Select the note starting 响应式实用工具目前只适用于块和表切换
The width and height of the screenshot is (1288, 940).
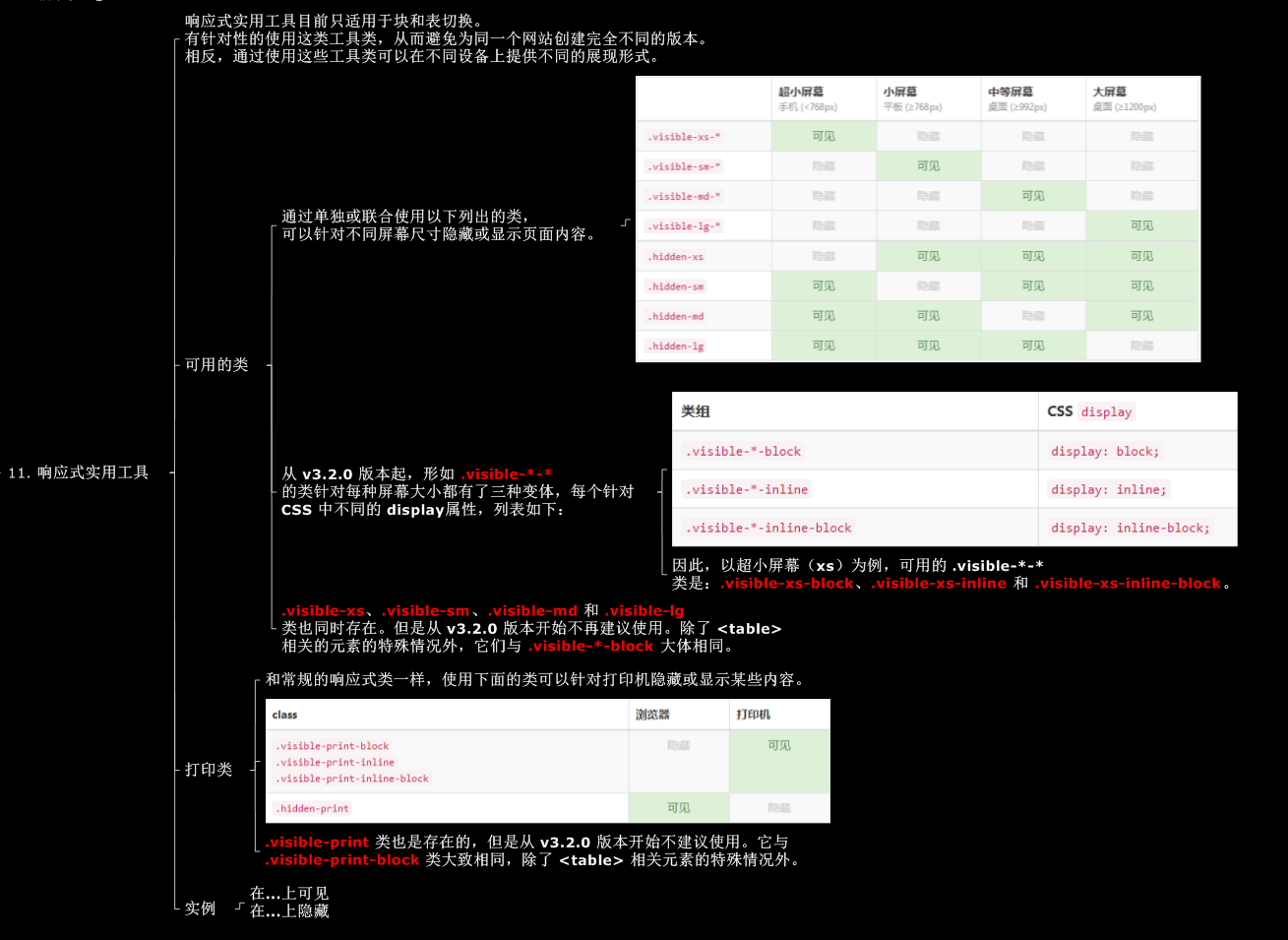(x=448, y=38)
